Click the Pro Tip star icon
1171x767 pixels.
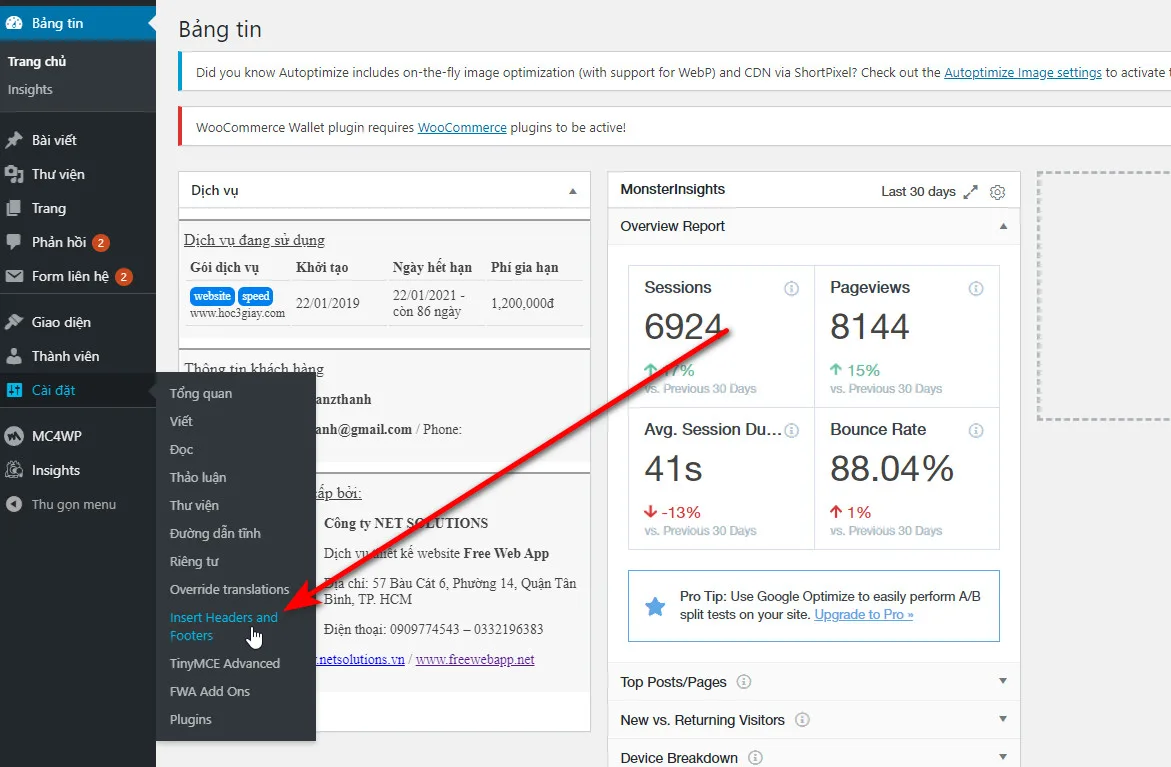[655, 606]
